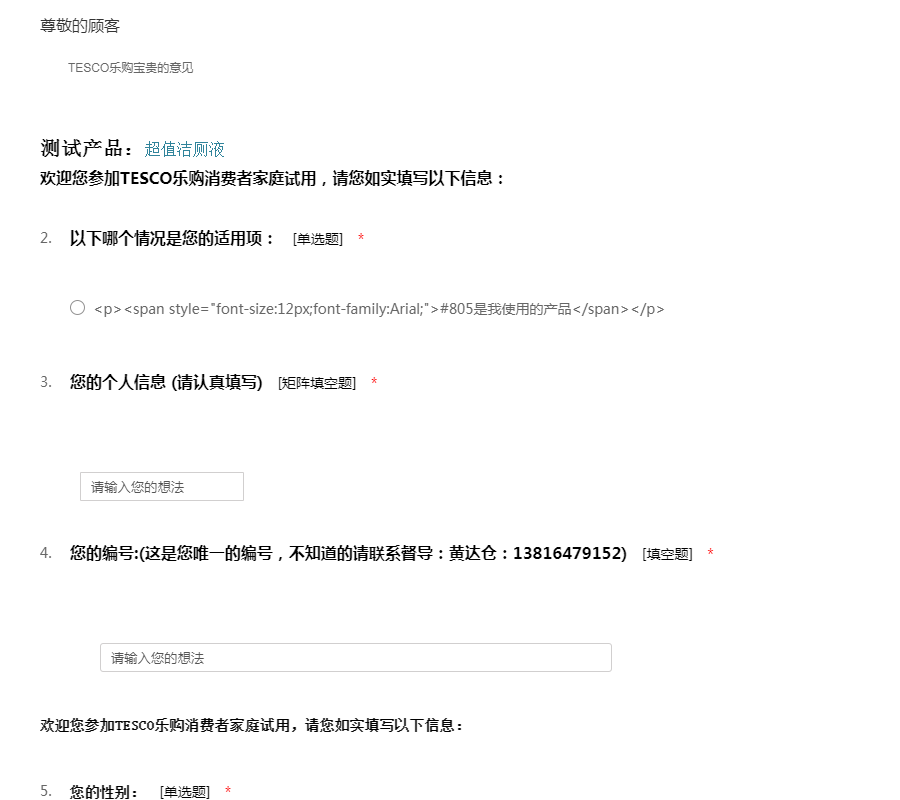Viewport: 900px width, 800px height.
Task: Click the bold welcome text below 测试产品
Action: coord(273,179)
